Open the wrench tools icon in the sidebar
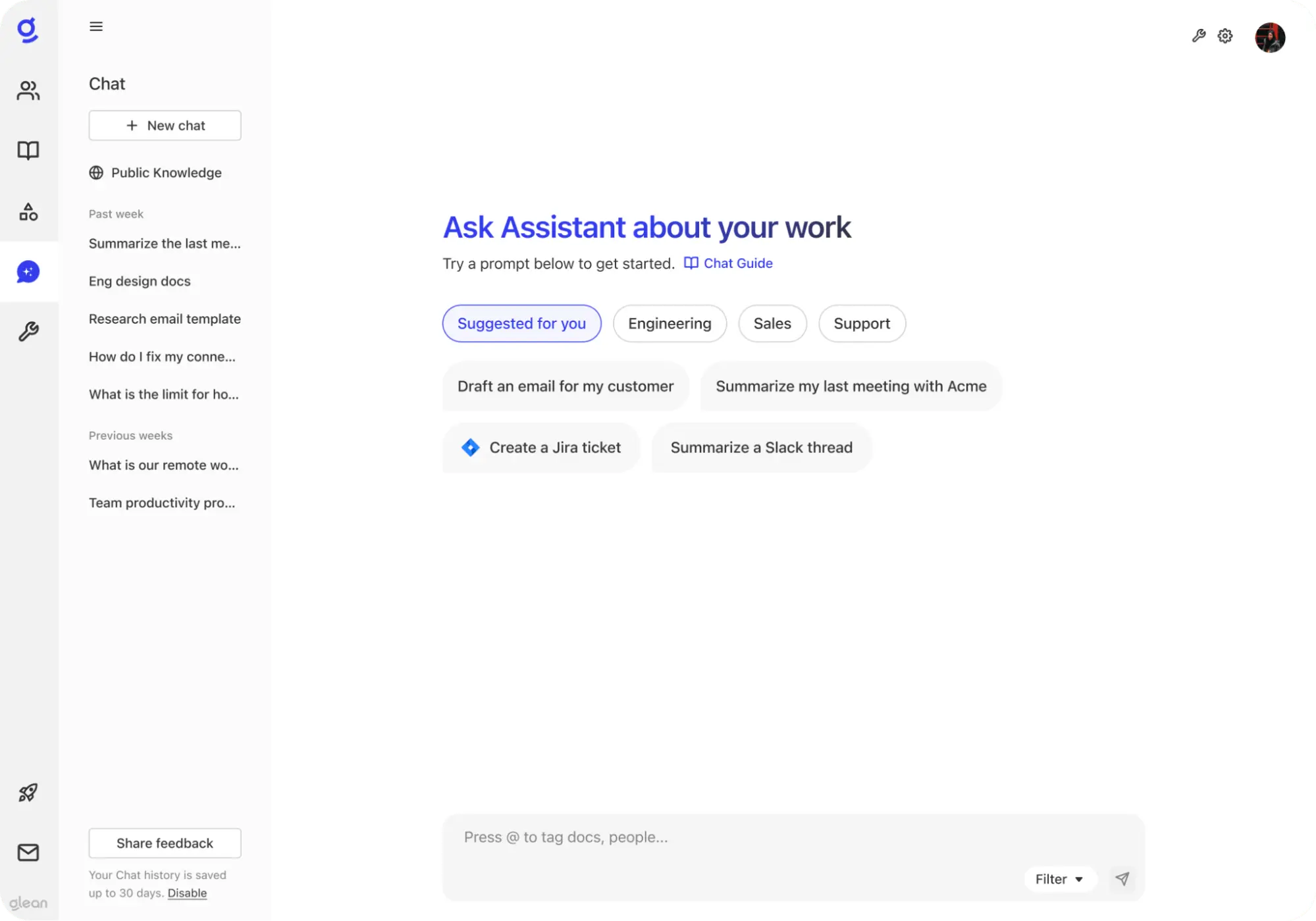This screenshot has height=921, width=1316. (x=28, y=332)
